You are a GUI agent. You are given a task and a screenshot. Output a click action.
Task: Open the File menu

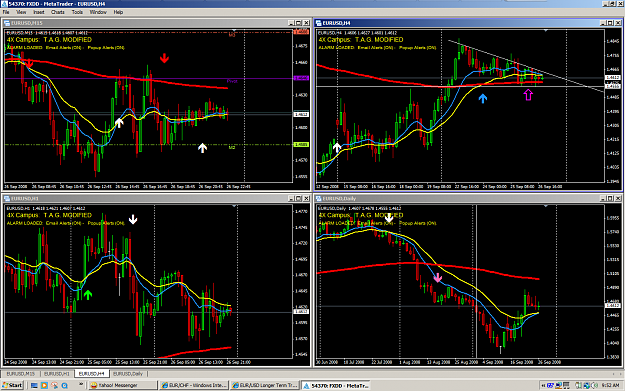pyautogui.click(x=6, y=12)
